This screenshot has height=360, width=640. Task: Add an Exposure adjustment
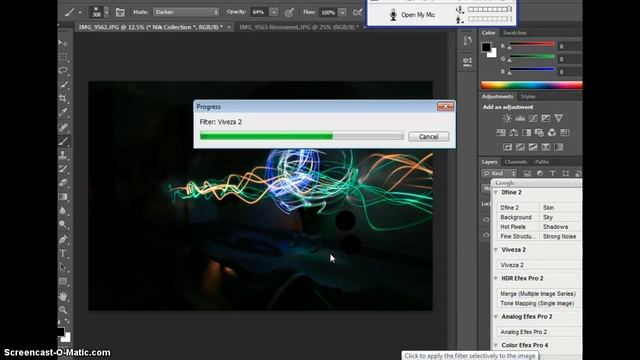tap(546, 118)
